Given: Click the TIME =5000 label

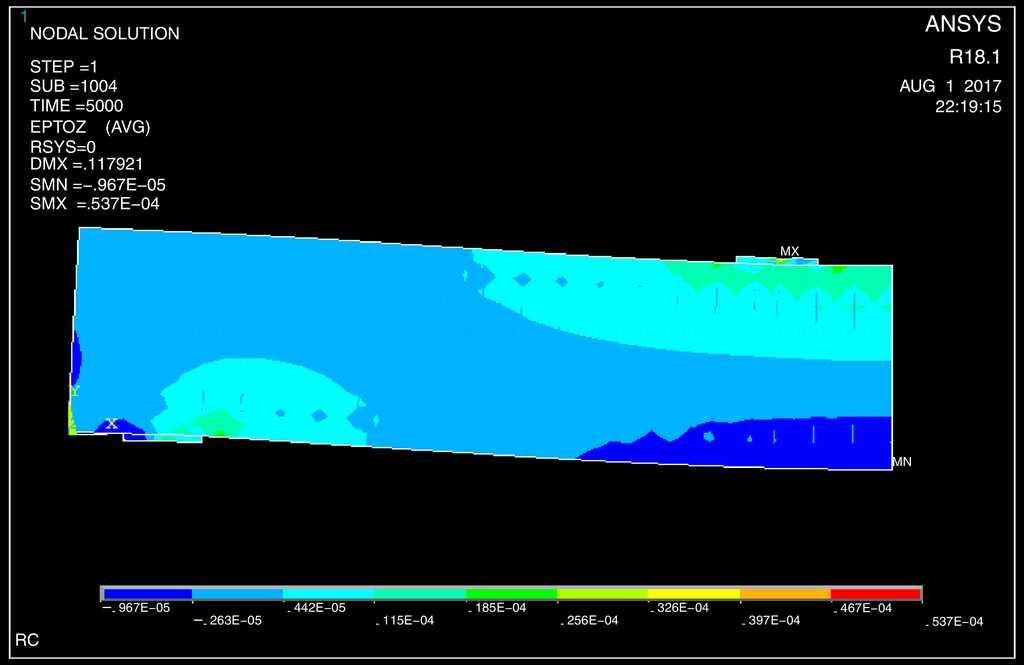Looking at the screenshot, I should coord(77,106).
